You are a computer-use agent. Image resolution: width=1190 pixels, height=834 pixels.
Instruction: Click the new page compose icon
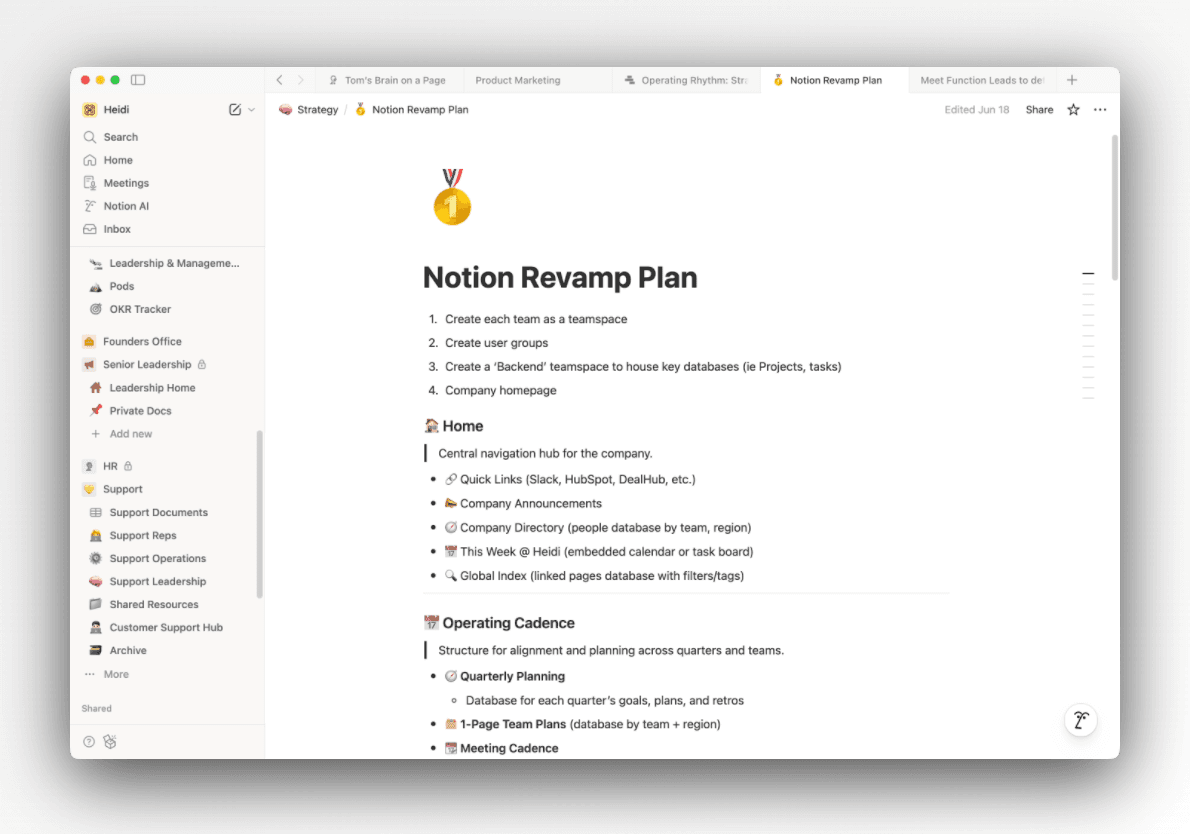click(233, 109)
